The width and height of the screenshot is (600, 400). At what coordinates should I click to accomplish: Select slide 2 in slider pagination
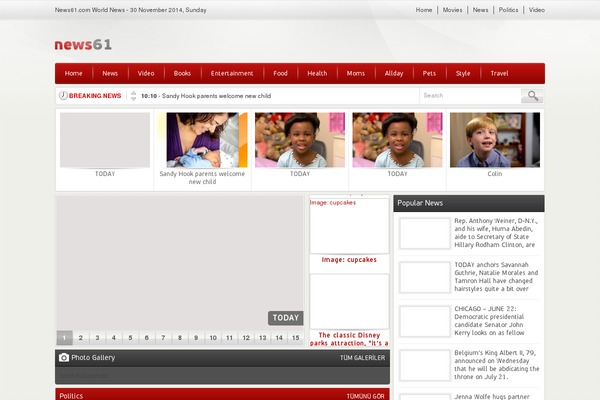pos(81,338)
